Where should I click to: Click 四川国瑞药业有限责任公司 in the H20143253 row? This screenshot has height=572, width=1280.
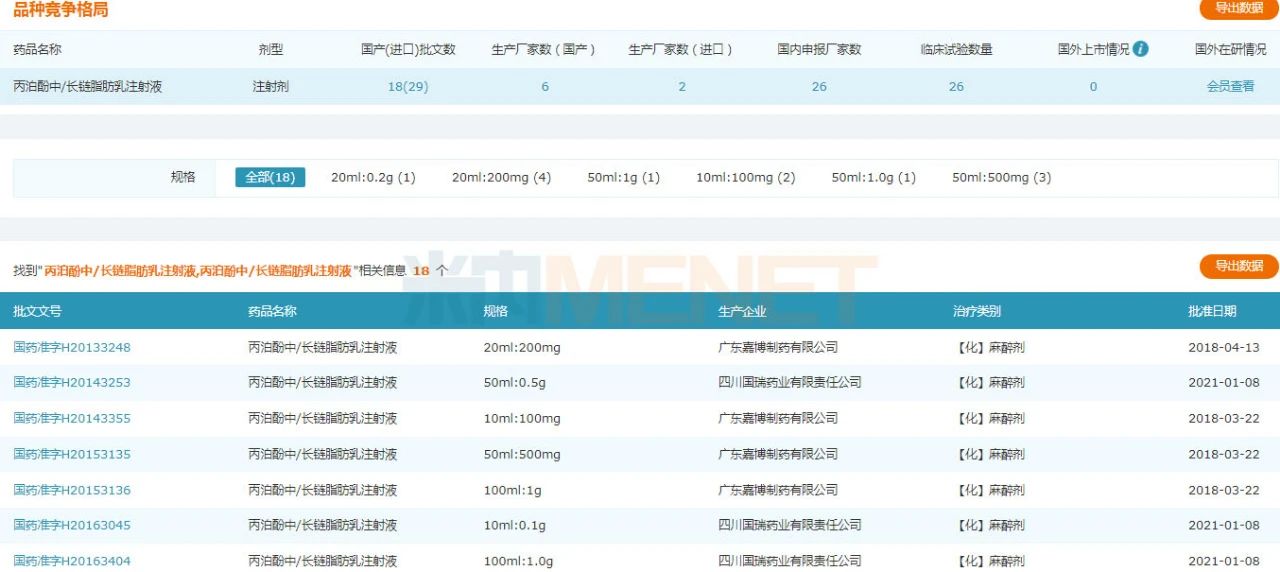[x=790, y=383]
